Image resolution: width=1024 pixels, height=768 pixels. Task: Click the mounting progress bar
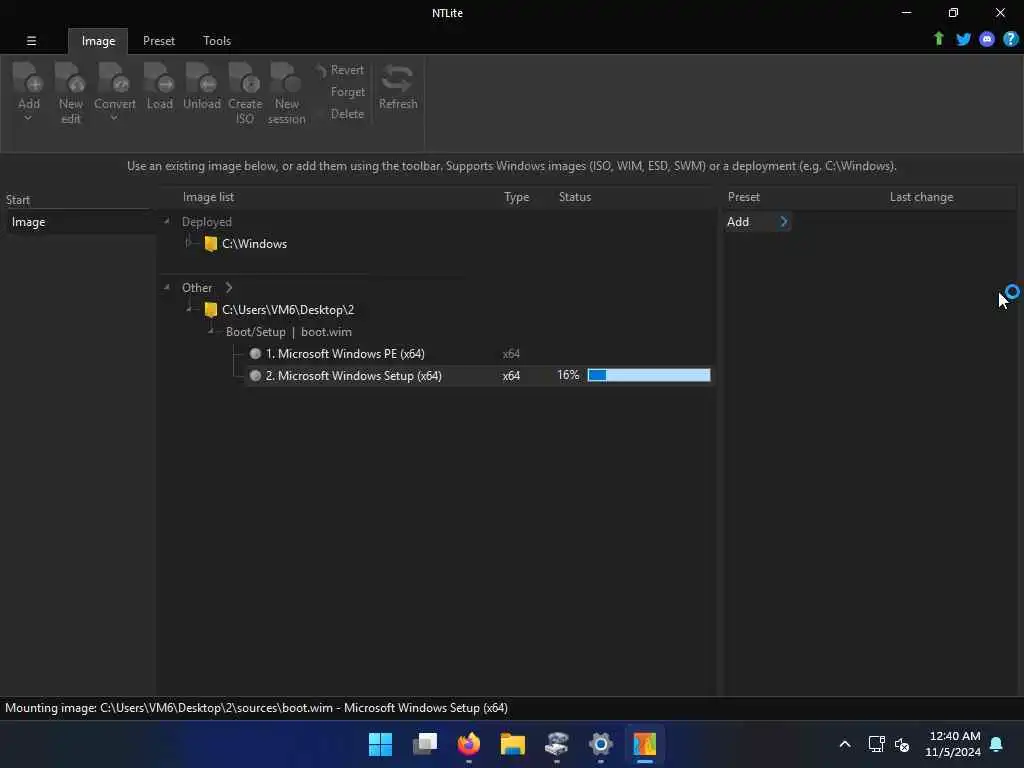[648, 375]
